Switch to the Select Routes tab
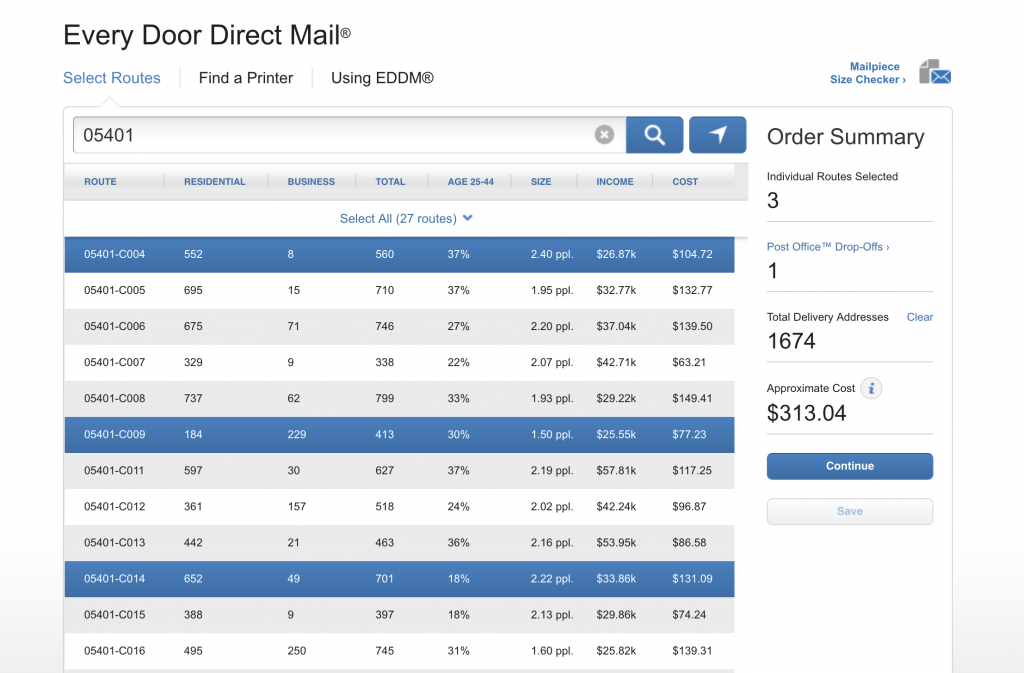The width and height of the screenshot is (1024, 673). [112, 78]
